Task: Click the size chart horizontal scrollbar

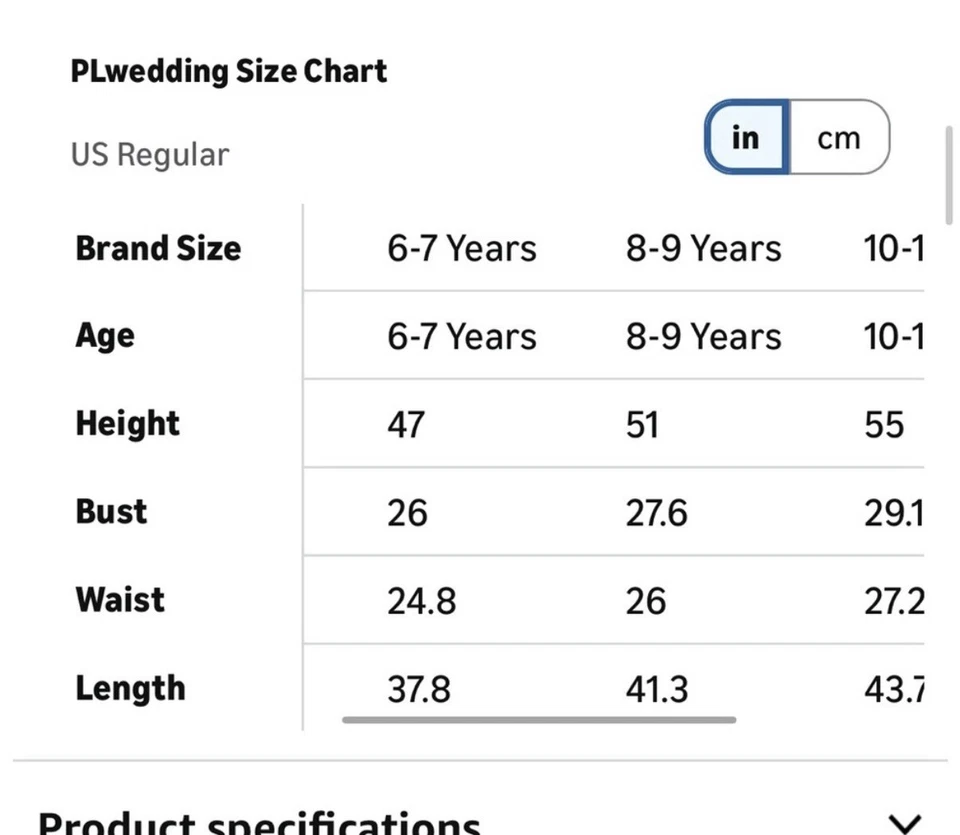Action: point(539,719)
